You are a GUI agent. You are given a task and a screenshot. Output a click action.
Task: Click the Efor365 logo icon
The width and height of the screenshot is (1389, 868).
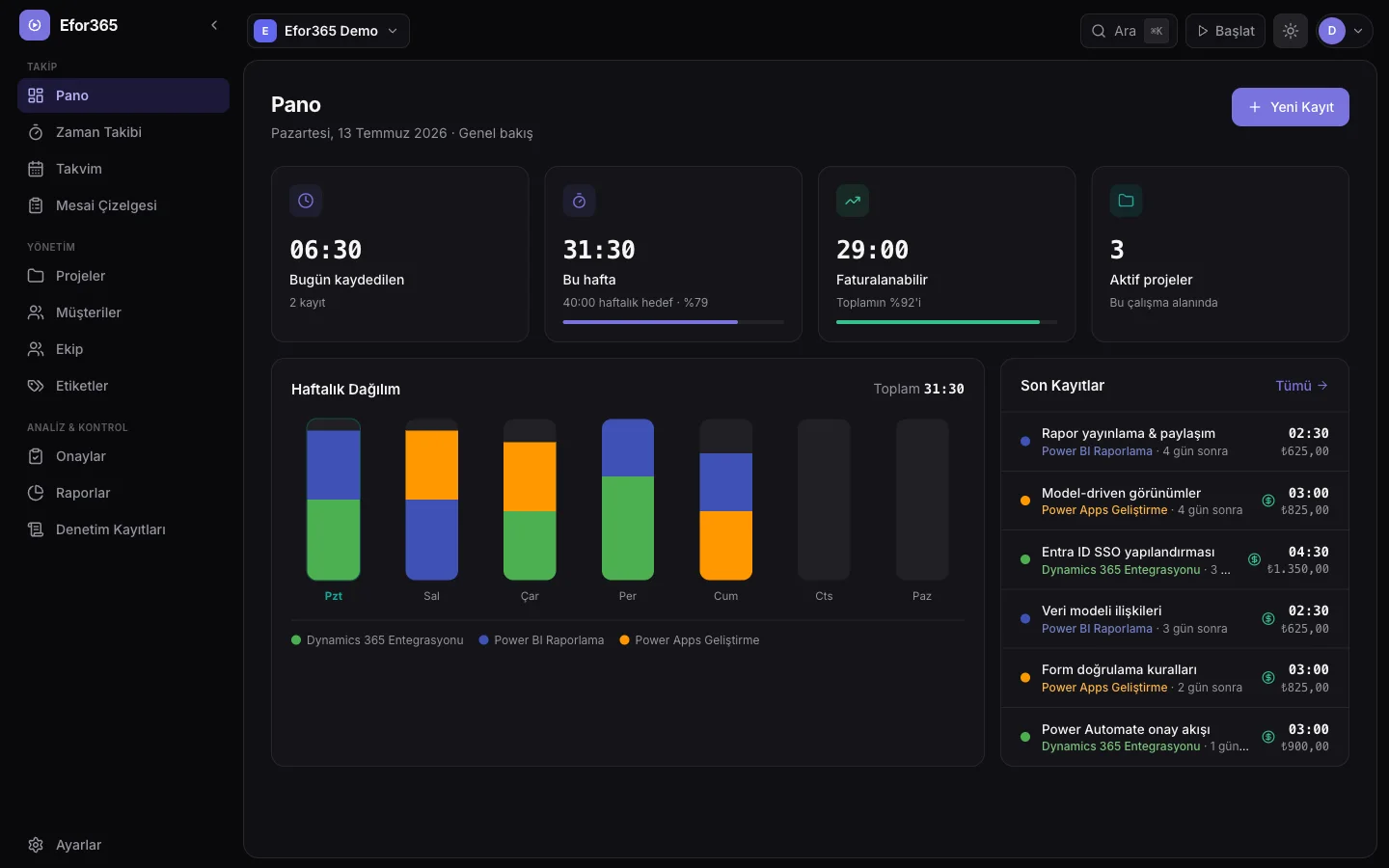click(35, 25)
